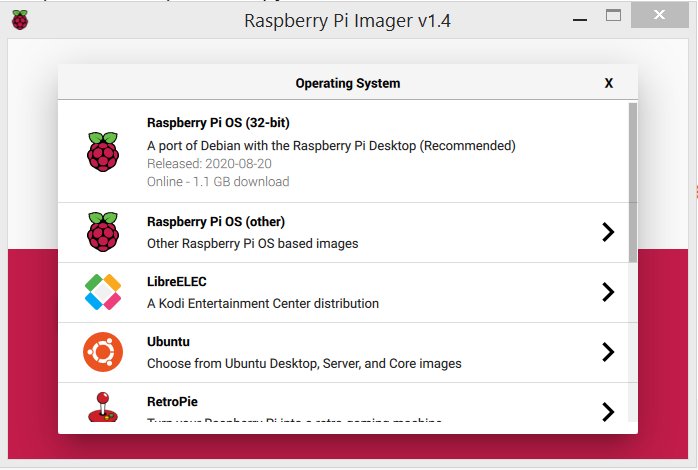Click 'Choose from Ubuntu Desktop, Server, and Core images'
This screenshot has width=698, height=470.
(x=304, y=364)
